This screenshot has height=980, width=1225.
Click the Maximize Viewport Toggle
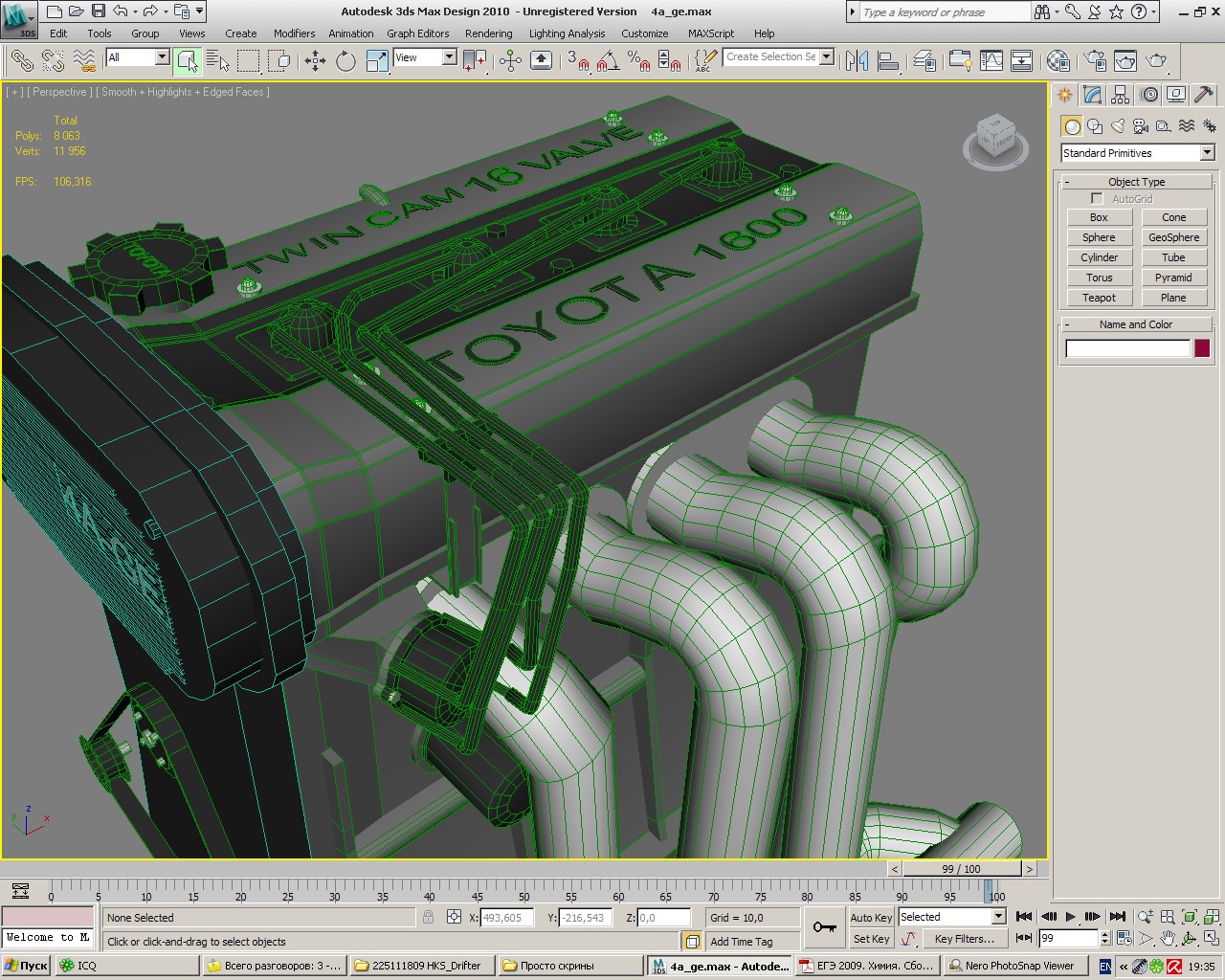pyautogui.click(x=1211, y=939)
